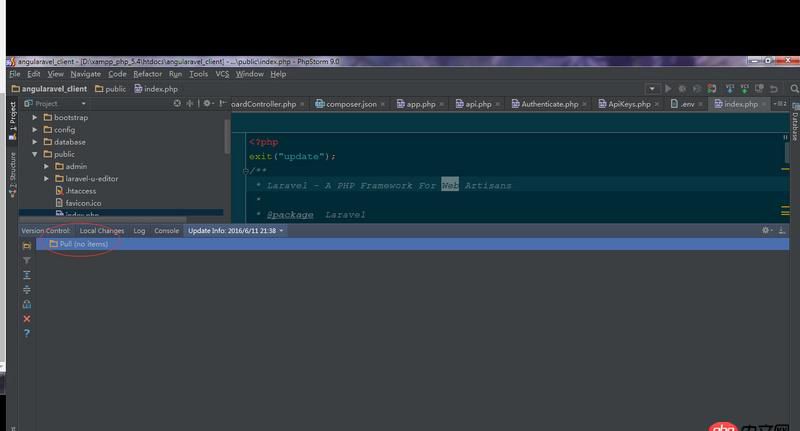Click the red X icon in Version Control
Viewport: 800px width, 431px height.
tap(27, 319)
